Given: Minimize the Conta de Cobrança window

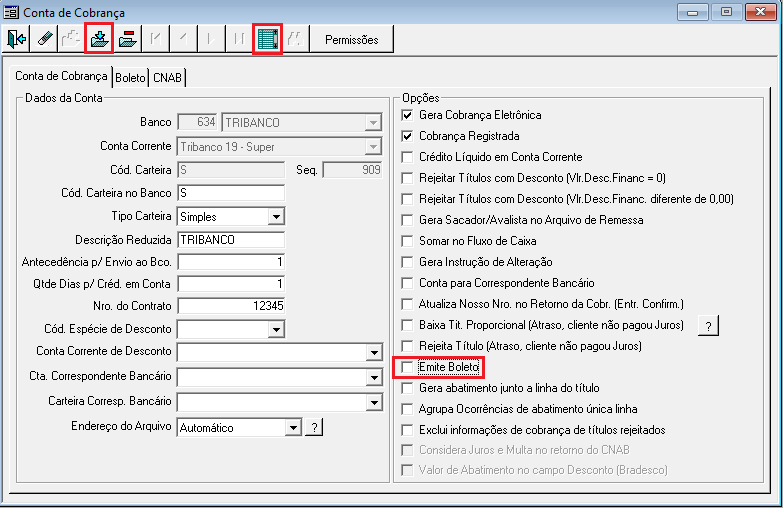Looking at the screenshot, I should pyautogui.click(x=693, y=12).
